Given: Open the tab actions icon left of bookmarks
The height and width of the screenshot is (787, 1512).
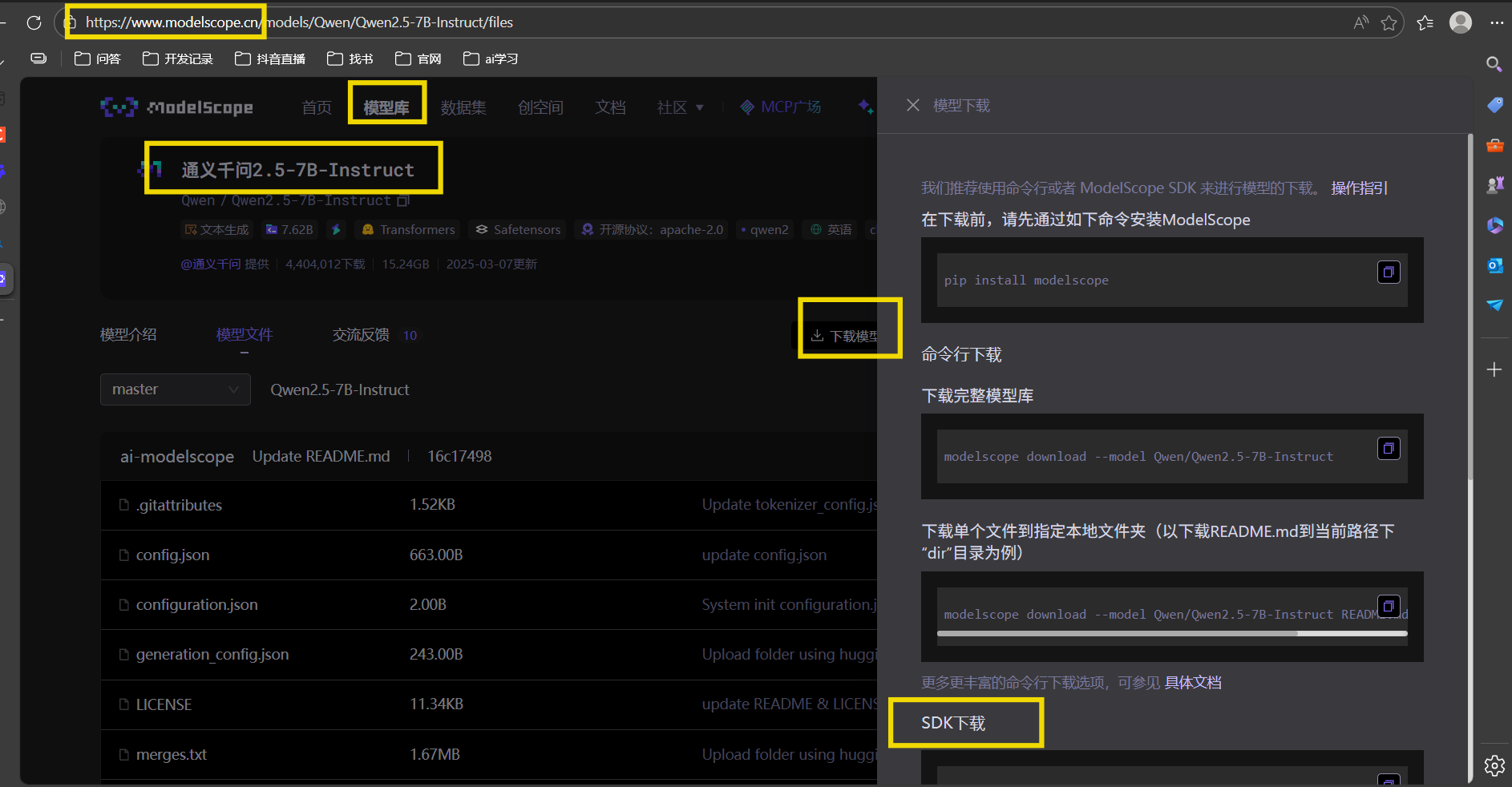Looking at the screenshot, I should (x=38, y=59).
